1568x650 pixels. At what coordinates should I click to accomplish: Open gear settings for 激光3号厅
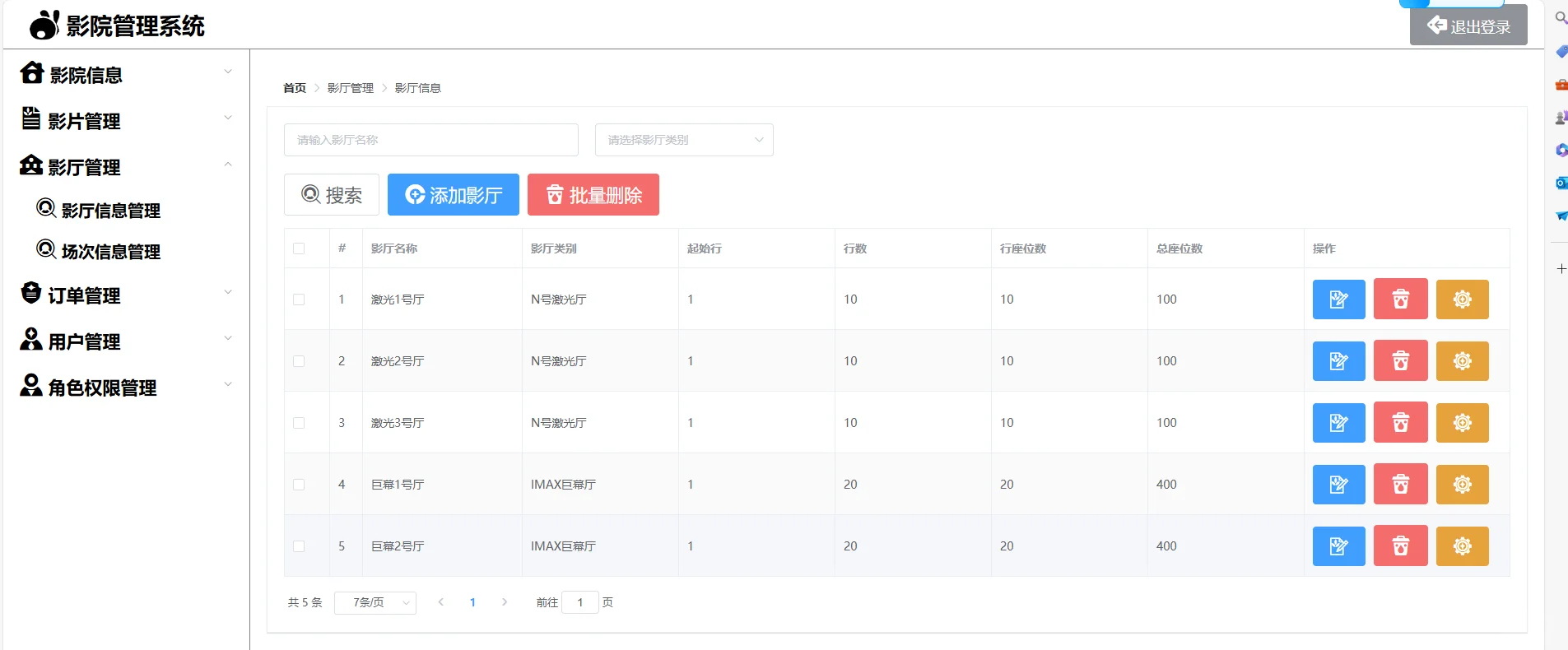pos(1462,423)
